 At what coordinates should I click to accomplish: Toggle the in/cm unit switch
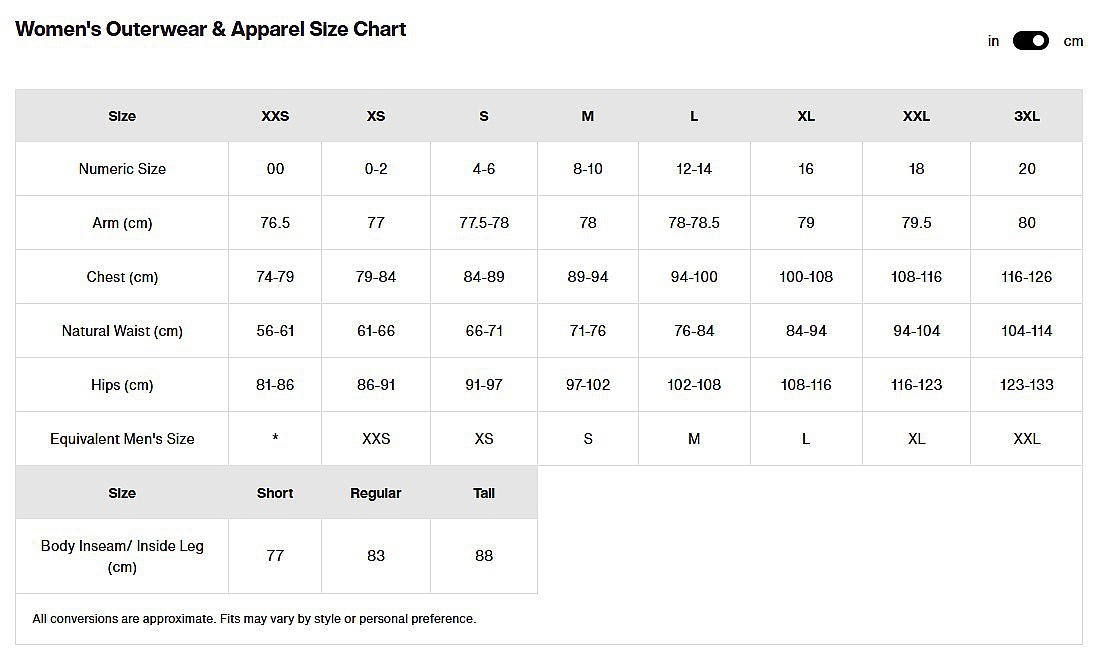1030,41
